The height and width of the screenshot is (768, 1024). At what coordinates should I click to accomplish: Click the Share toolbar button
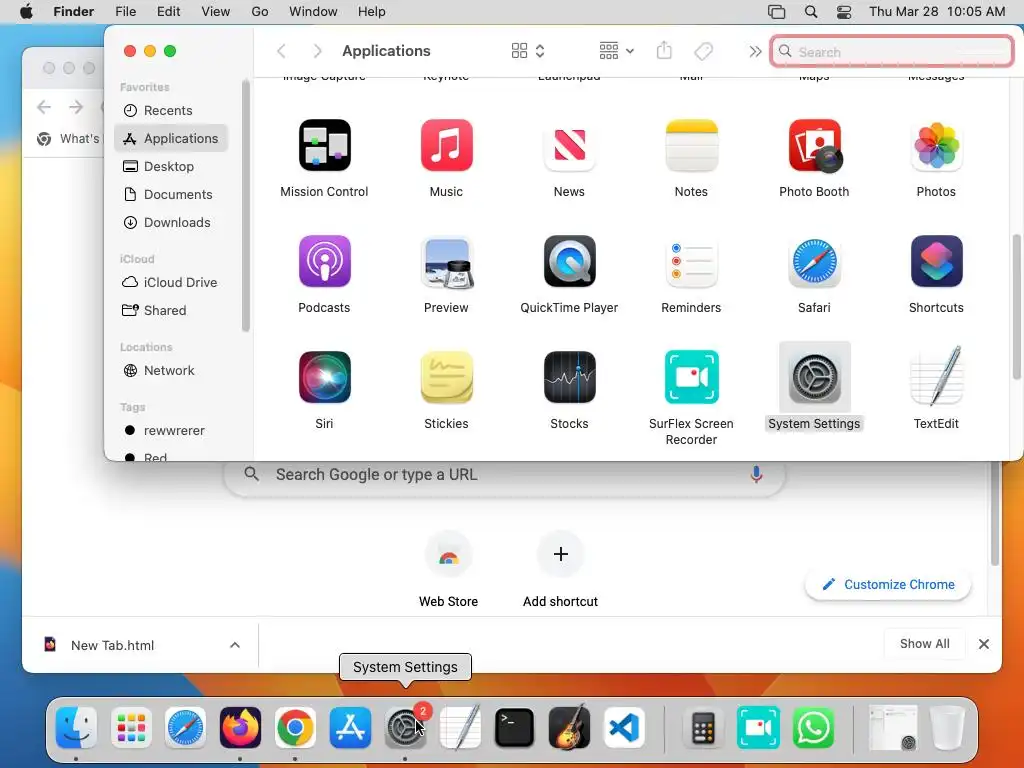click(x=664, y=50)
